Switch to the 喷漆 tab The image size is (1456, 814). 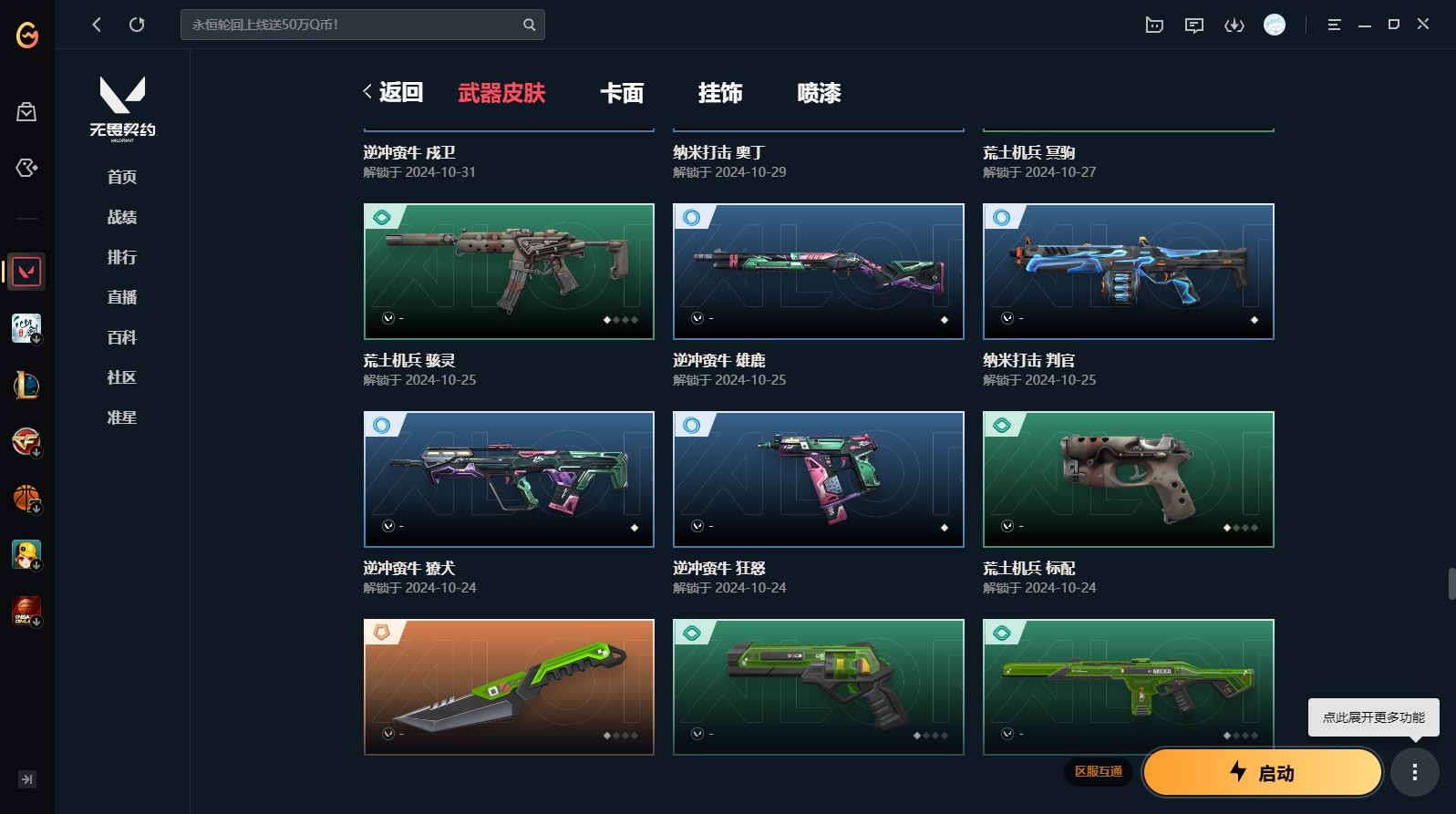[819, 93]
